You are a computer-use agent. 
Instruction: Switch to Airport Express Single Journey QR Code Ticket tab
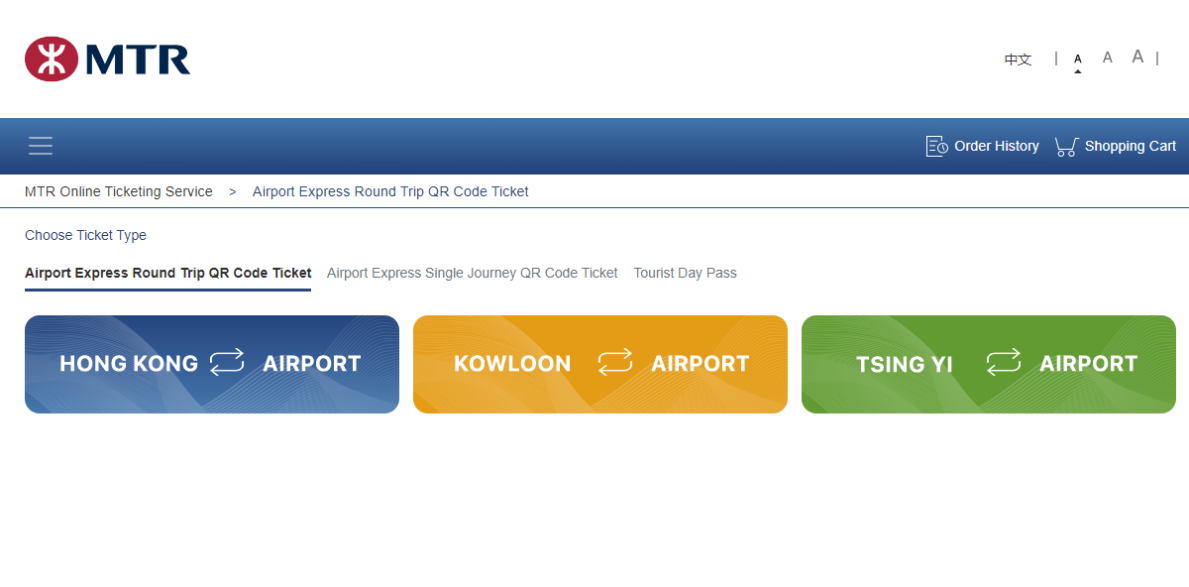[472, 273]
